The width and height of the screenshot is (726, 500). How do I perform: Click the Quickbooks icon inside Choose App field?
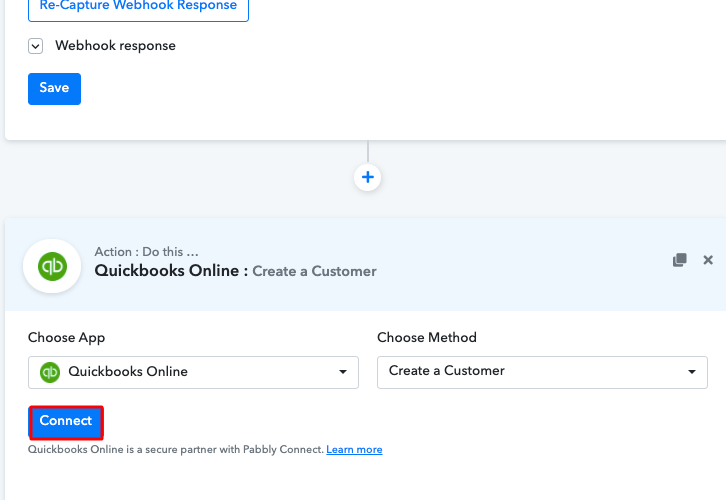coord(50,372)
